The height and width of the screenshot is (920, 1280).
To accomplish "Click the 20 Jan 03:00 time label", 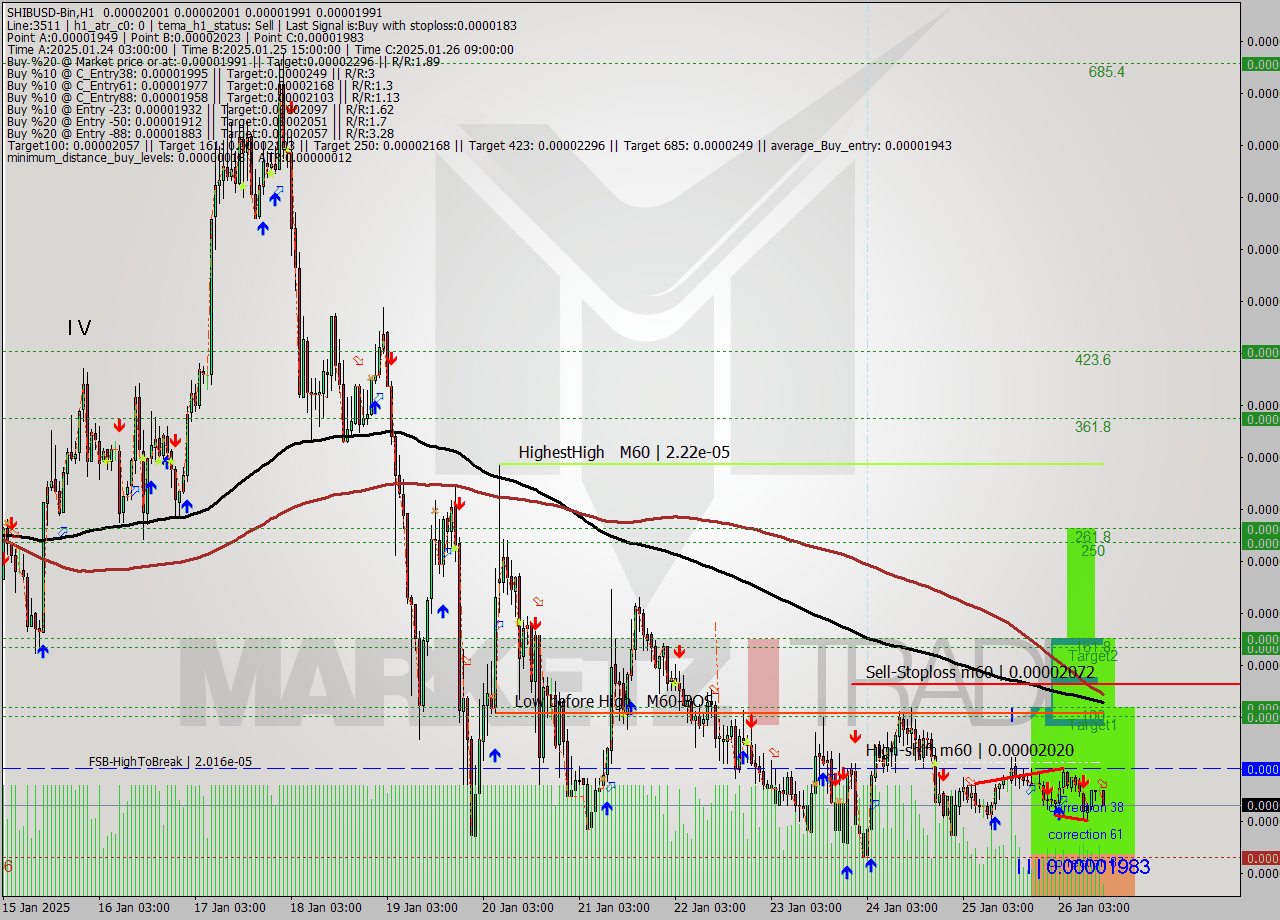I will [x=519, y=908].
